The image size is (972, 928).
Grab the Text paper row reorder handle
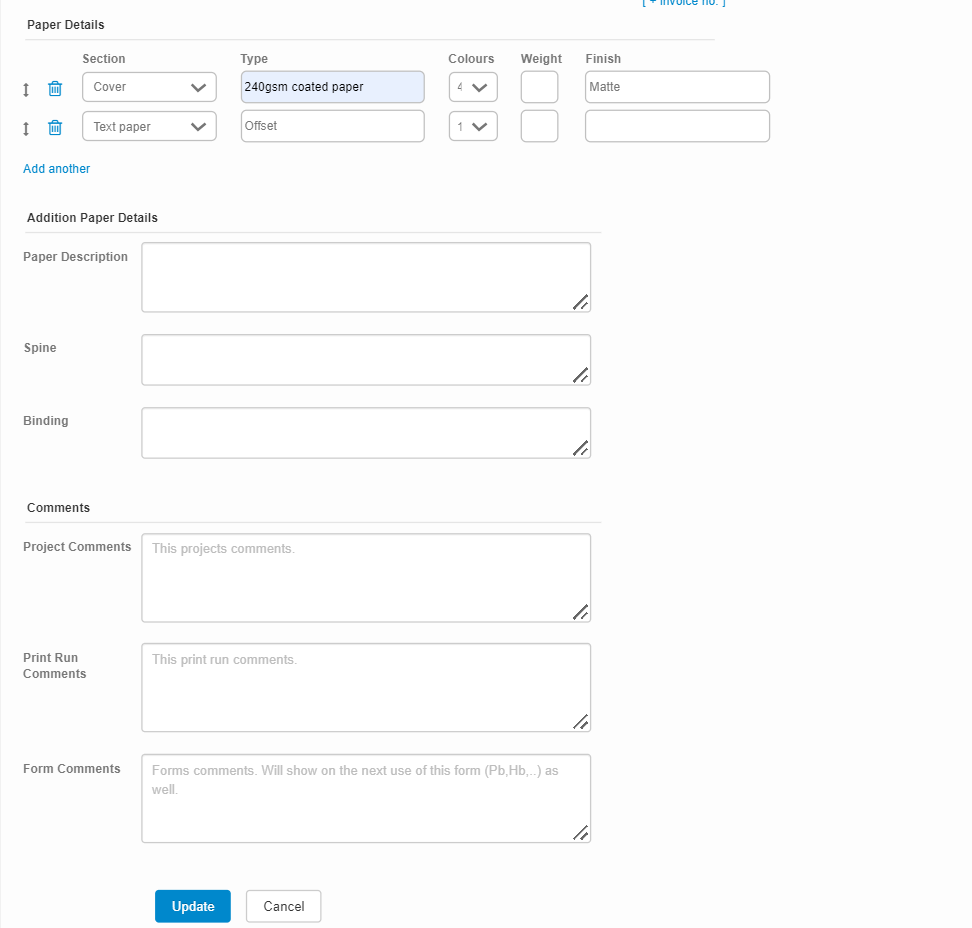26,129
